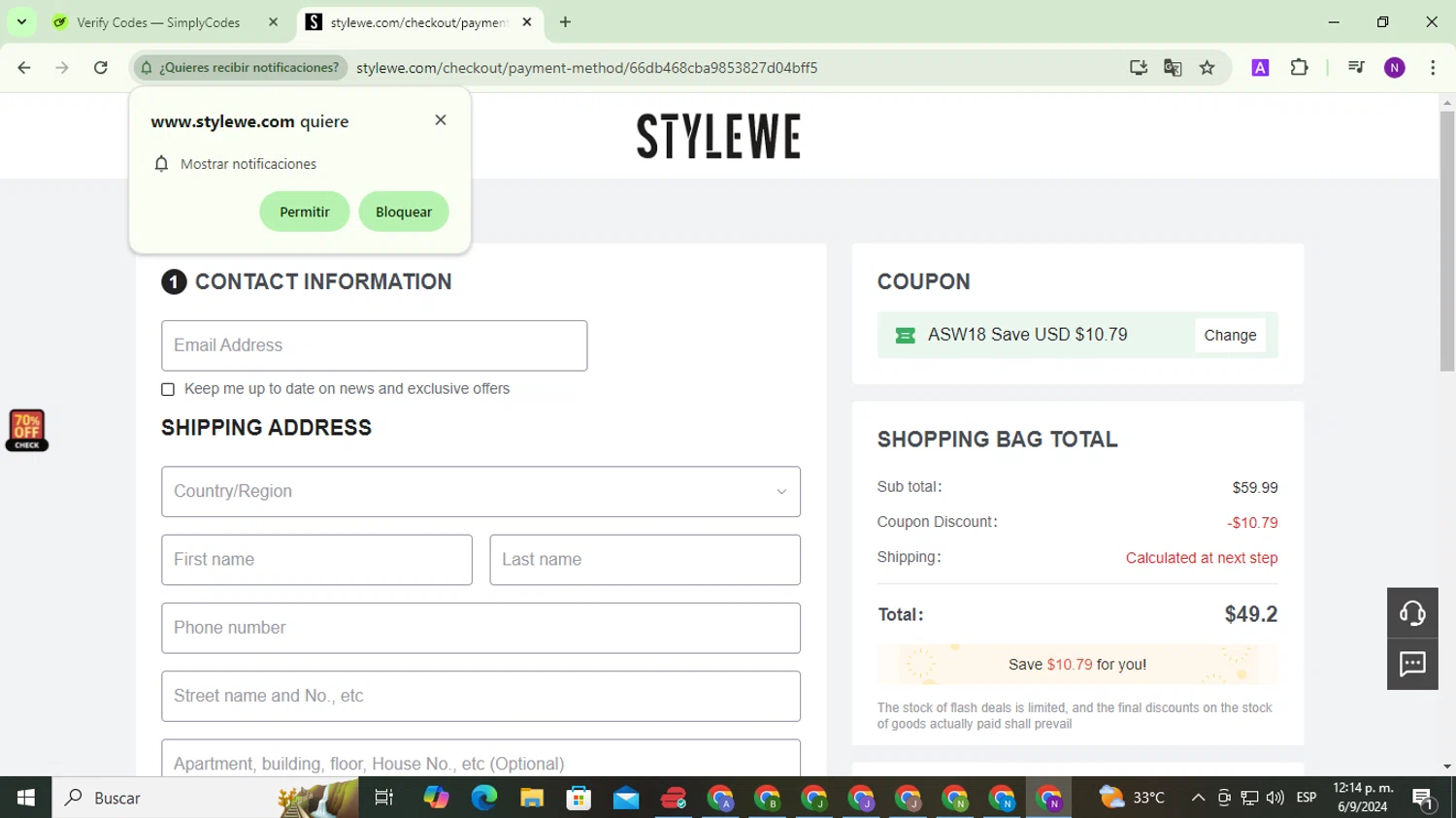This screenshot has height=818, width=1456.
Task: Click the URL in the address bar
Action: pyautogui.click(x=586, y=68)
